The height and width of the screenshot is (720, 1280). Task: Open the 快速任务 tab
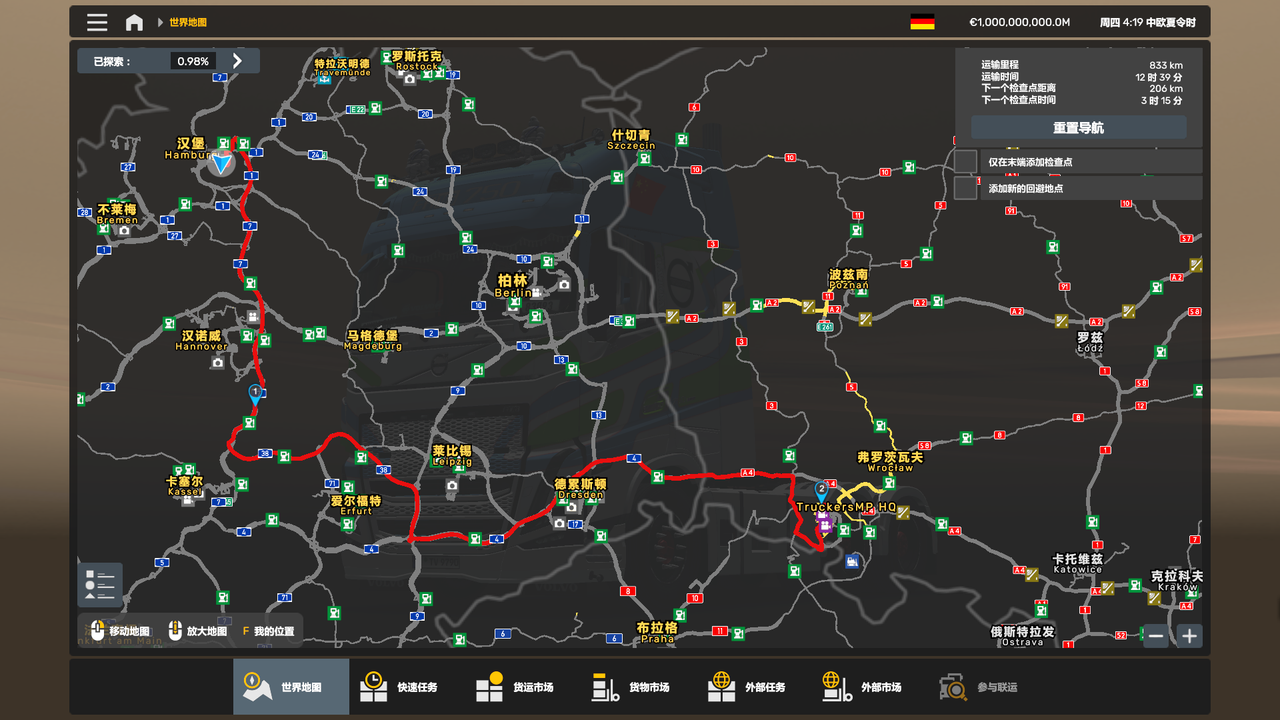(407, 687)
